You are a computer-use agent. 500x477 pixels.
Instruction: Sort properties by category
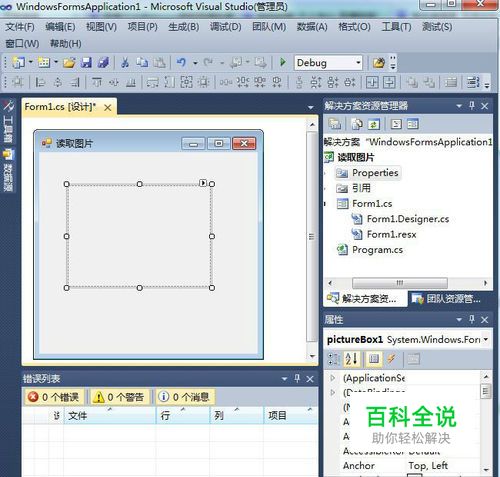(334, 359)
